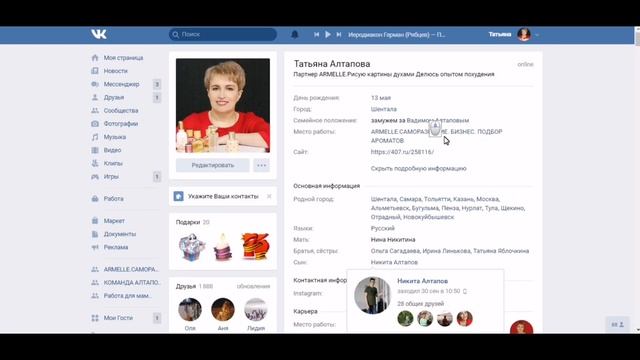Open Документы section
The image size is (640, 360).
click(120, 234)
